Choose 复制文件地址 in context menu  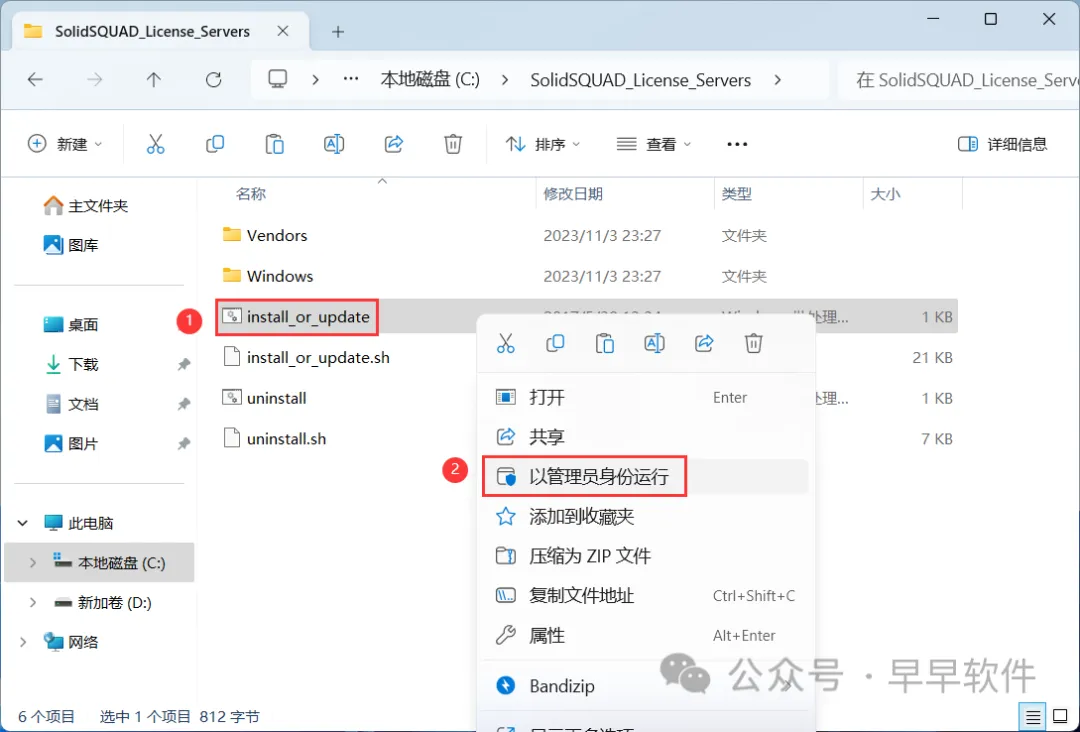[646, 596]
